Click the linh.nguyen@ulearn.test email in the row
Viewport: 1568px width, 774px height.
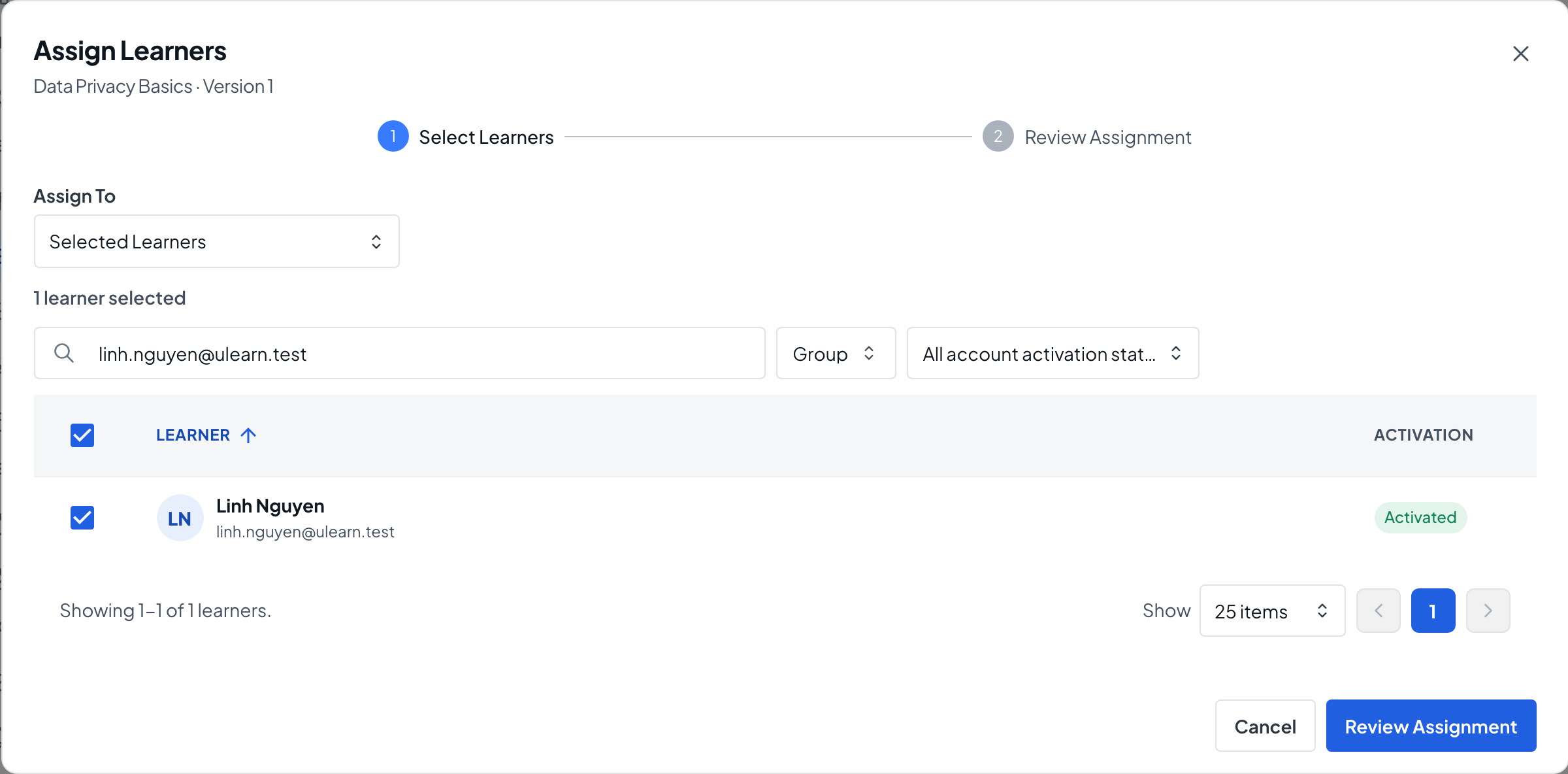305,532
